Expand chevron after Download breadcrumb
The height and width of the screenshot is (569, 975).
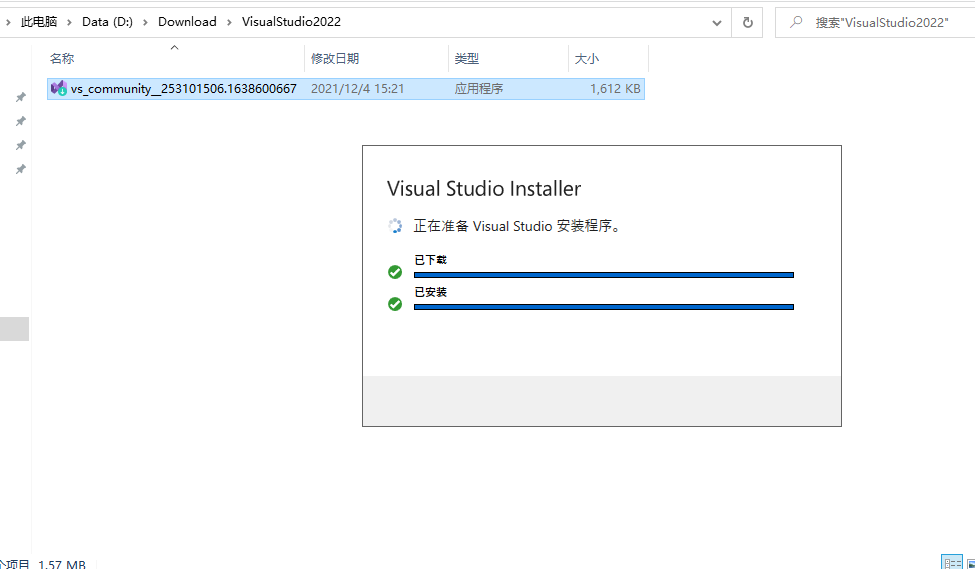(x=229, y=22)
